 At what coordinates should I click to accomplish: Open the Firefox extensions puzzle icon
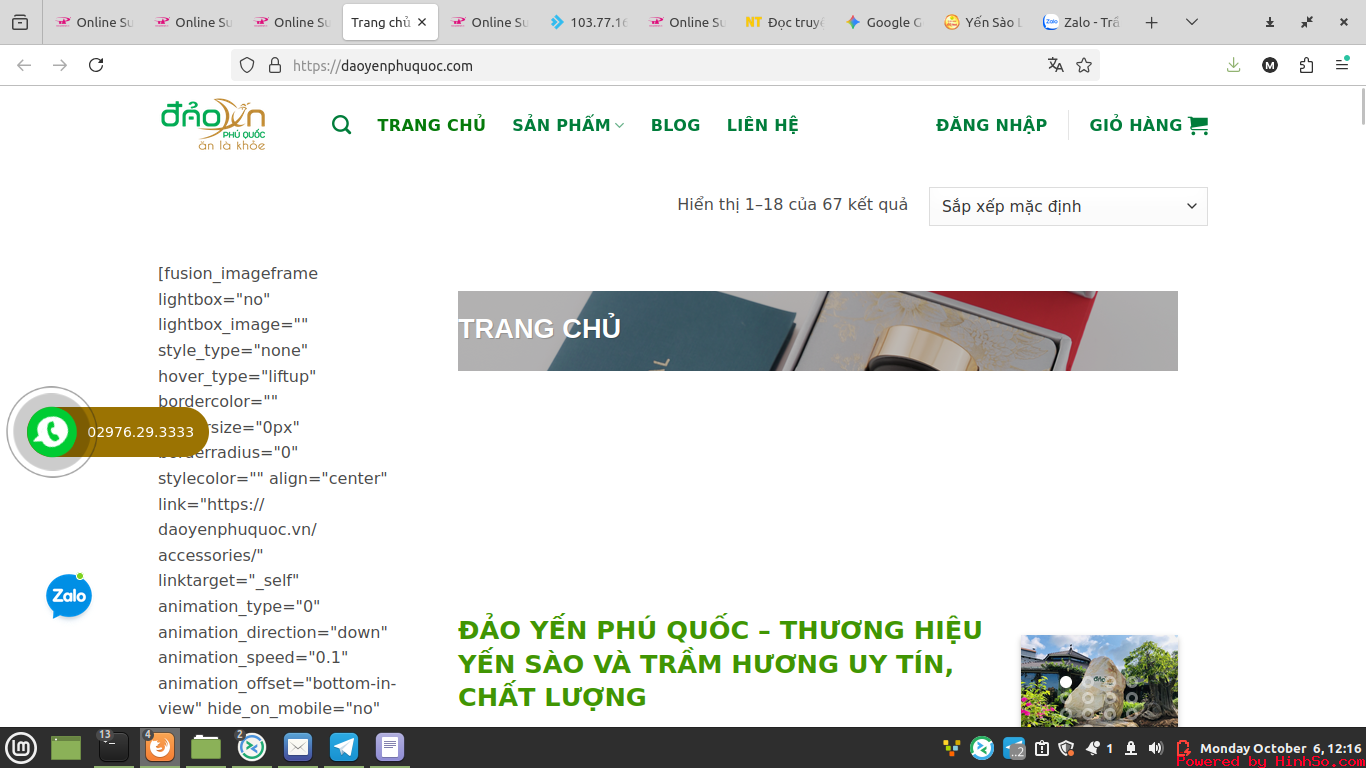1306,65
